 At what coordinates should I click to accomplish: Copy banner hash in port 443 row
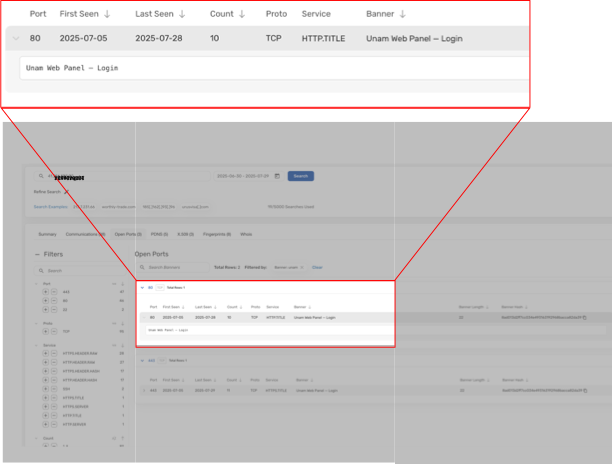point(585,391)
